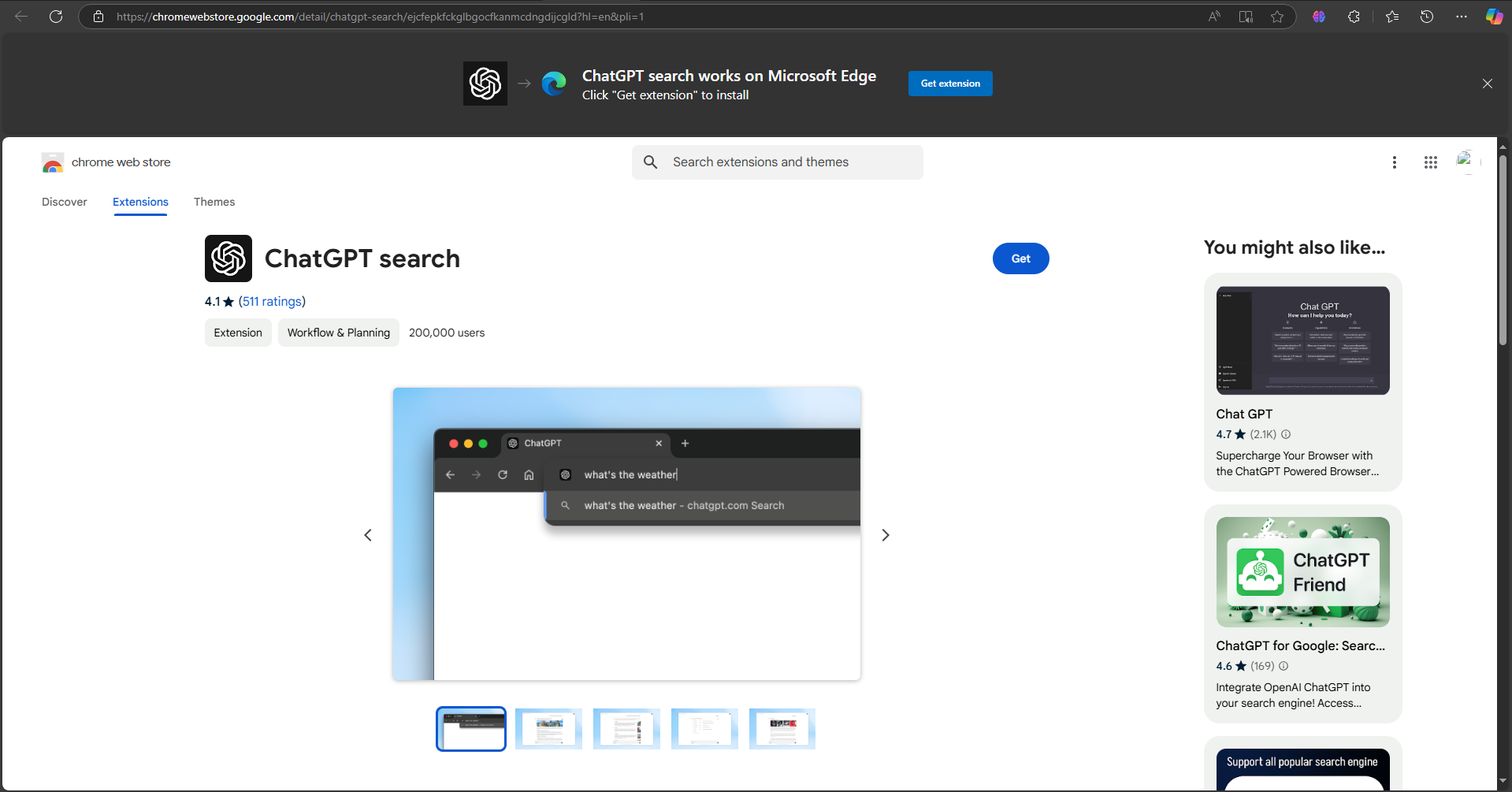1512x792 pixels.
Task: Focus the Search extensions and themes field
Action: 777,162
